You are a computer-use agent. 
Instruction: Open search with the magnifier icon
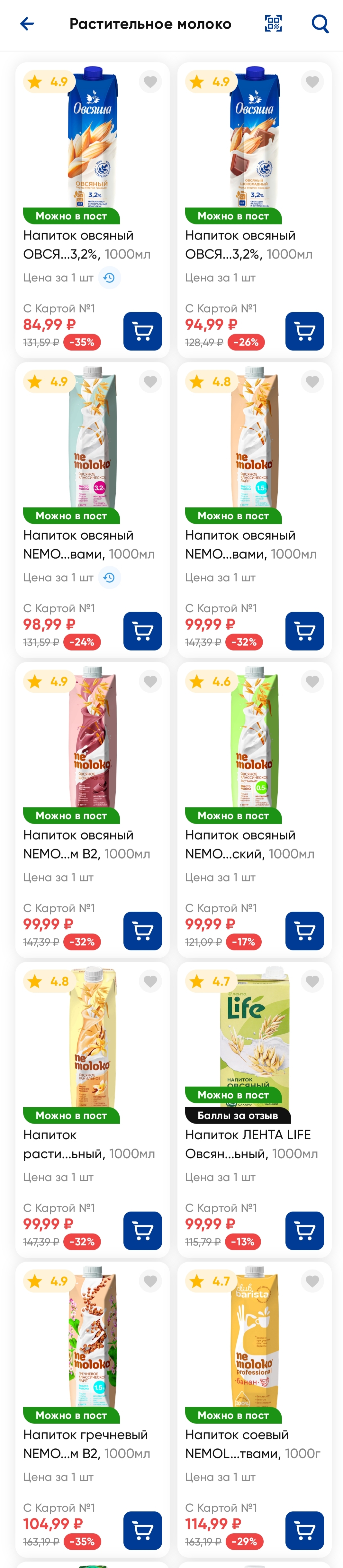tap(320, 24)
